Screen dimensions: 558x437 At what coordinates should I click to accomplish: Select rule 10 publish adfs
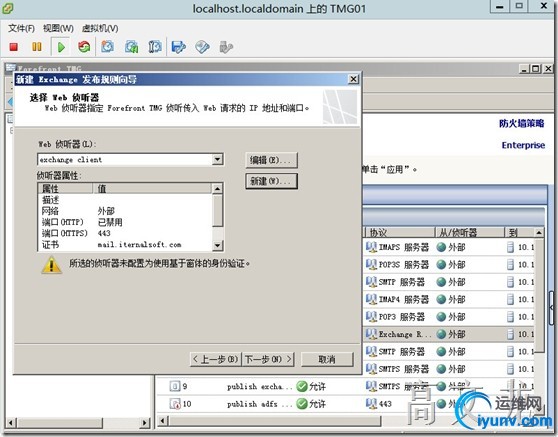coord(260,404)
